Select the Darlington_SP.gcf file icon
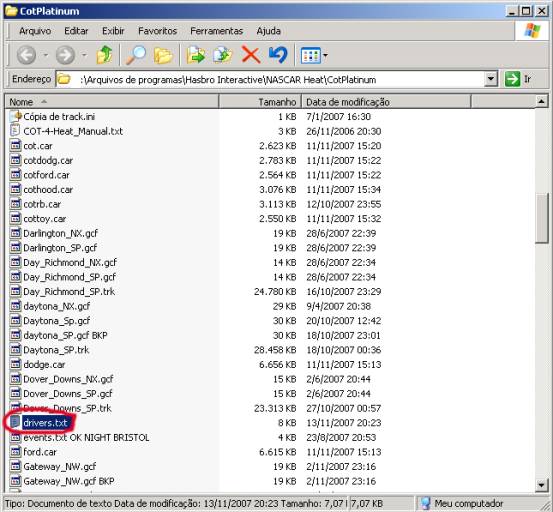Screen dimensions: 553x512 (x=15, y=248)
